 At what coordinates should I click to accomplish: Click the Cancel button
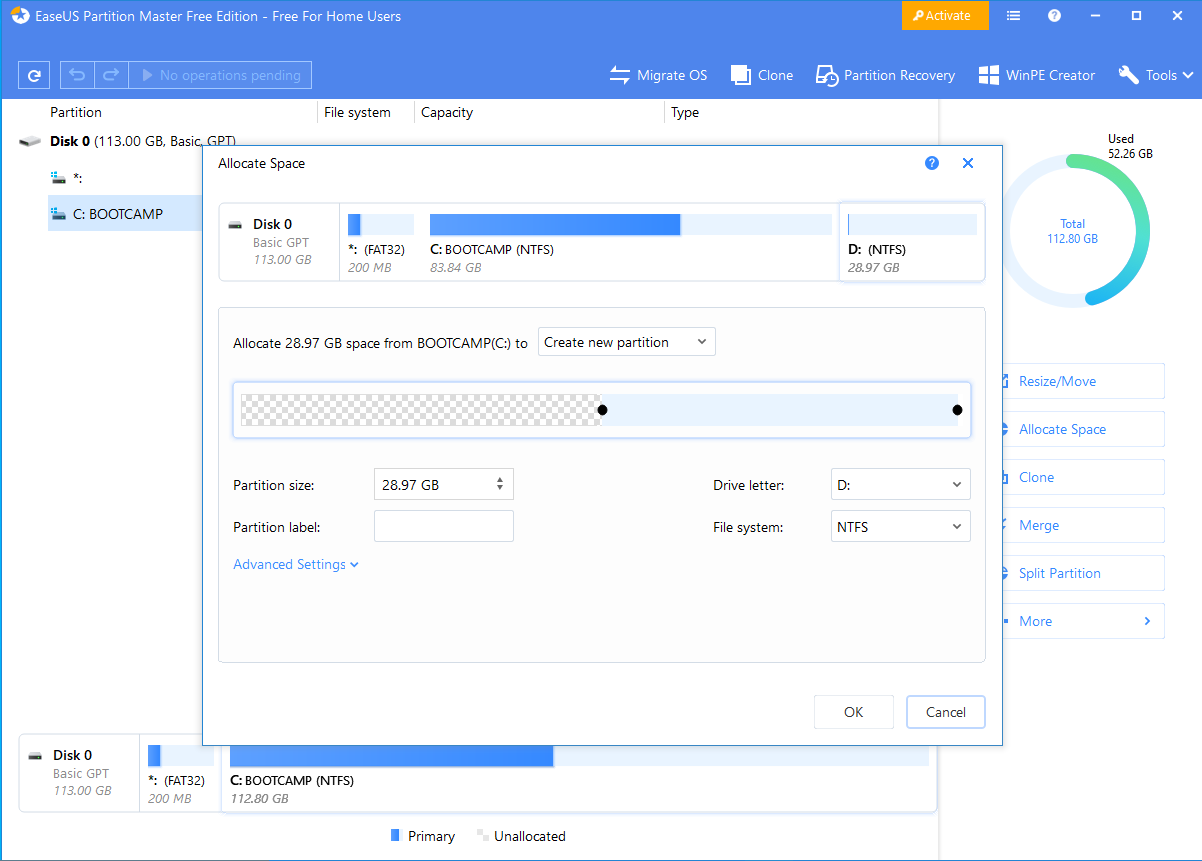pyautogui.click(x=946, y=712)
